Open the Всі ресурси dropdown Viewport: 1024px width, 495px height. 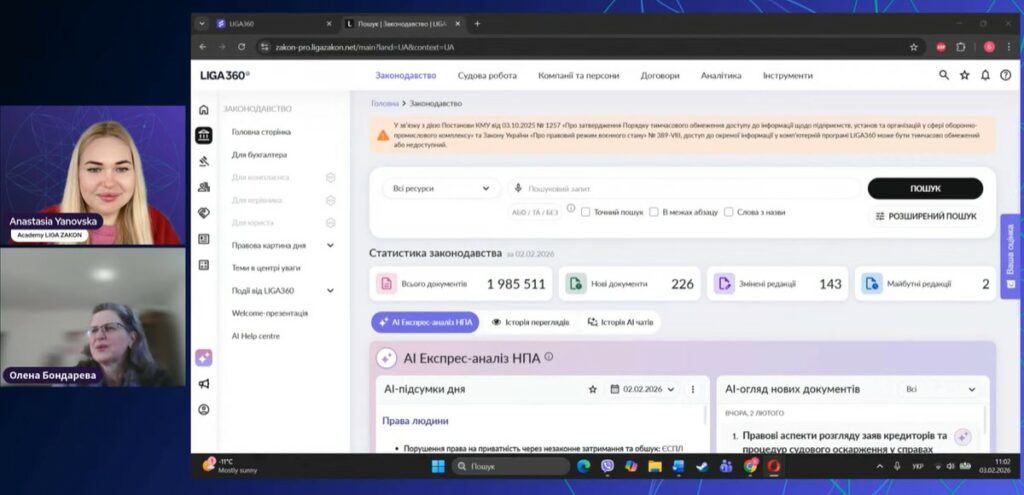tap(441, 188)
